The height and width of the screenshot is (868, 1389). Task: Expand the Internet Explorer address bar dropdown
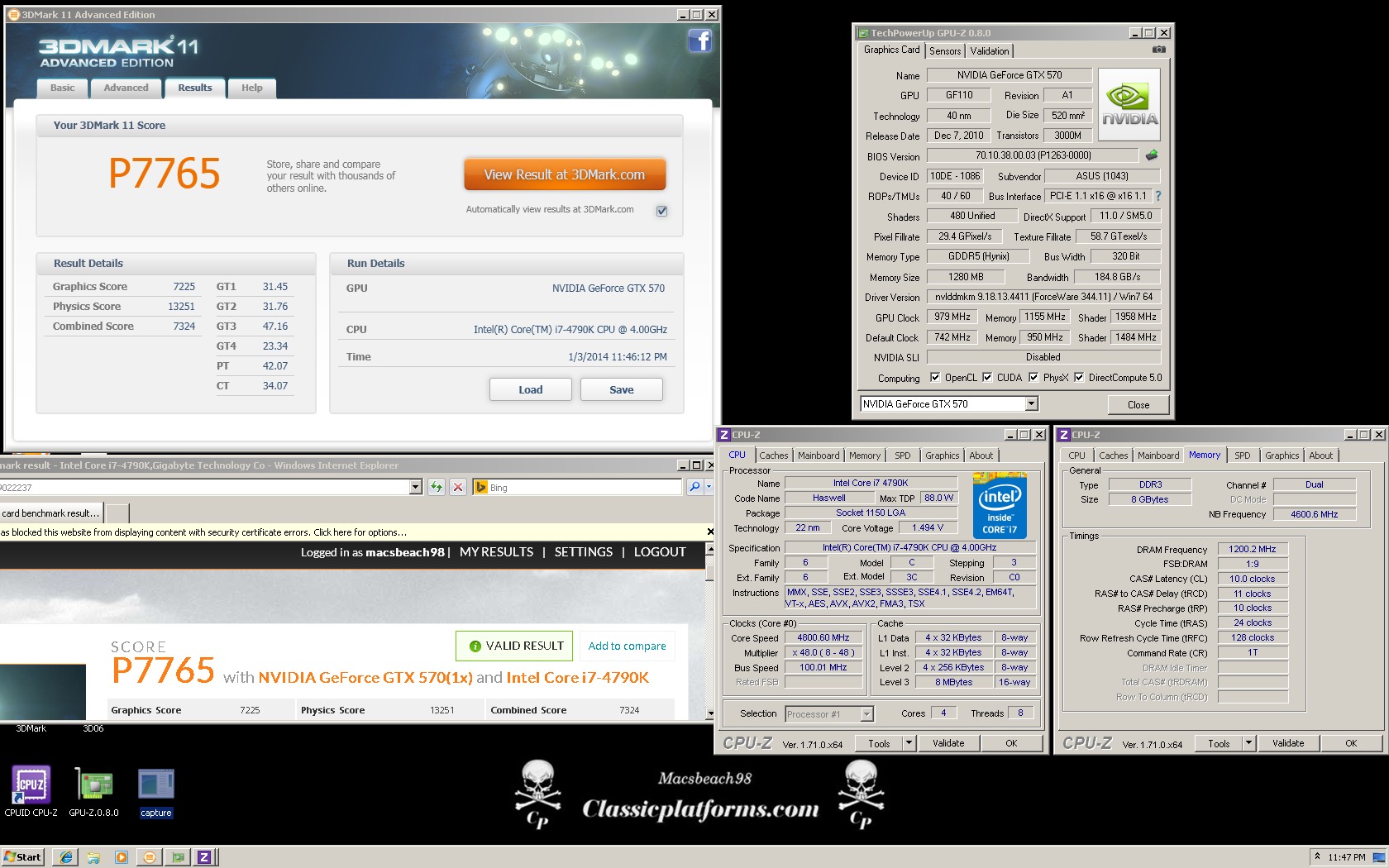click(416, 487)
